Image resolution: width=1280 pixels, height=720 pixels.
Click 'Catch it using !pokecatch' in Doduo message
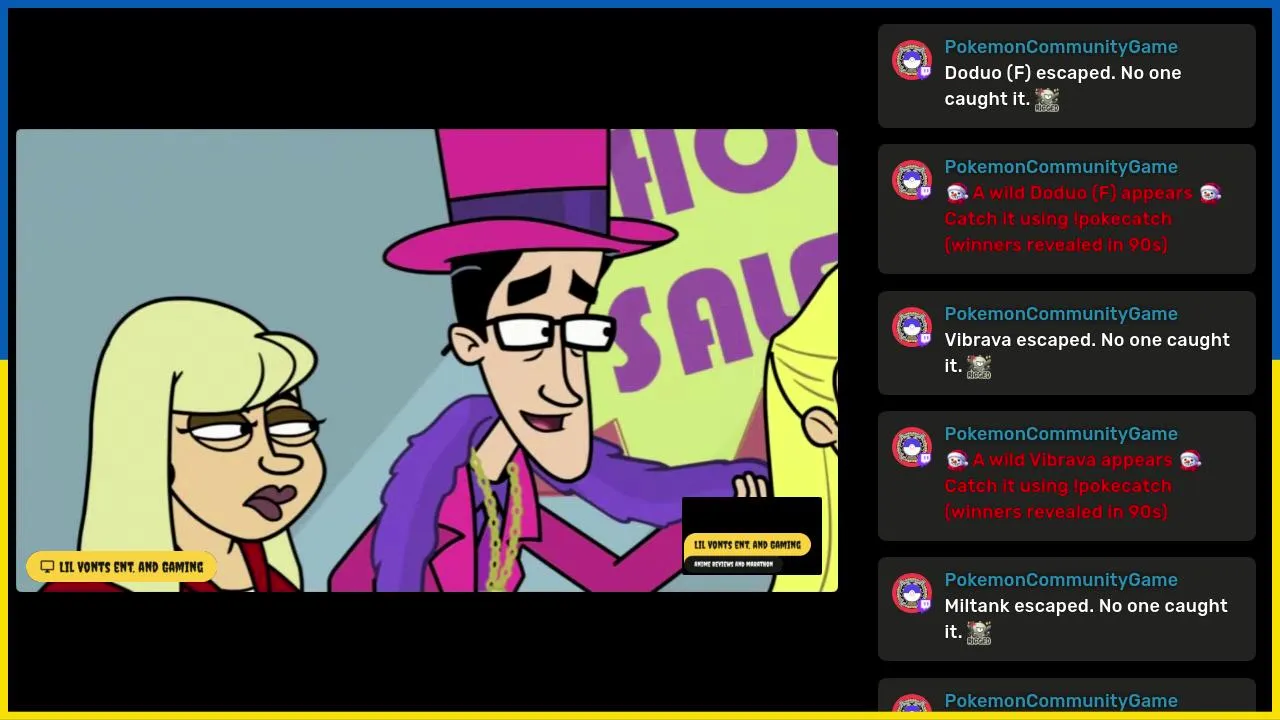[x=1058, y=219]
